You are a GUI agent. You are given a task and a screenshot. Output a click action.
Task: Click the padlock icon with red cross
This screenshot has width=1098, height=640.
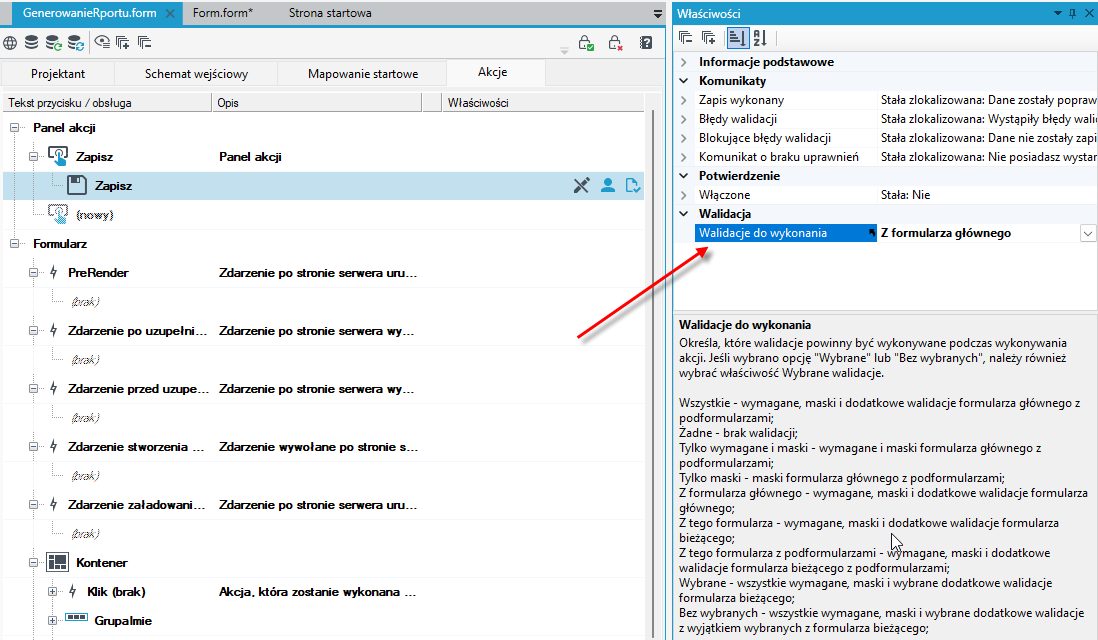(x=615, y=43)
